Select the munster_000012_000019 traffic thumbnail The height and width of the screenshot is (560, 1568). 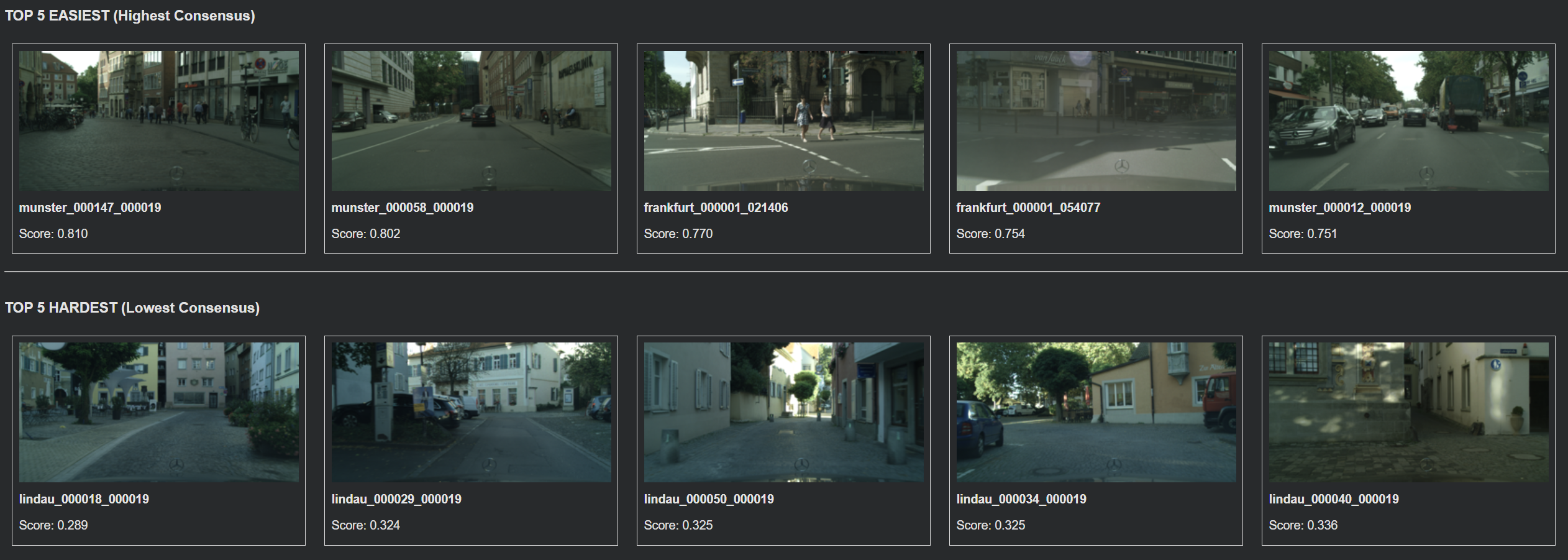click(x=1408, y=121)
